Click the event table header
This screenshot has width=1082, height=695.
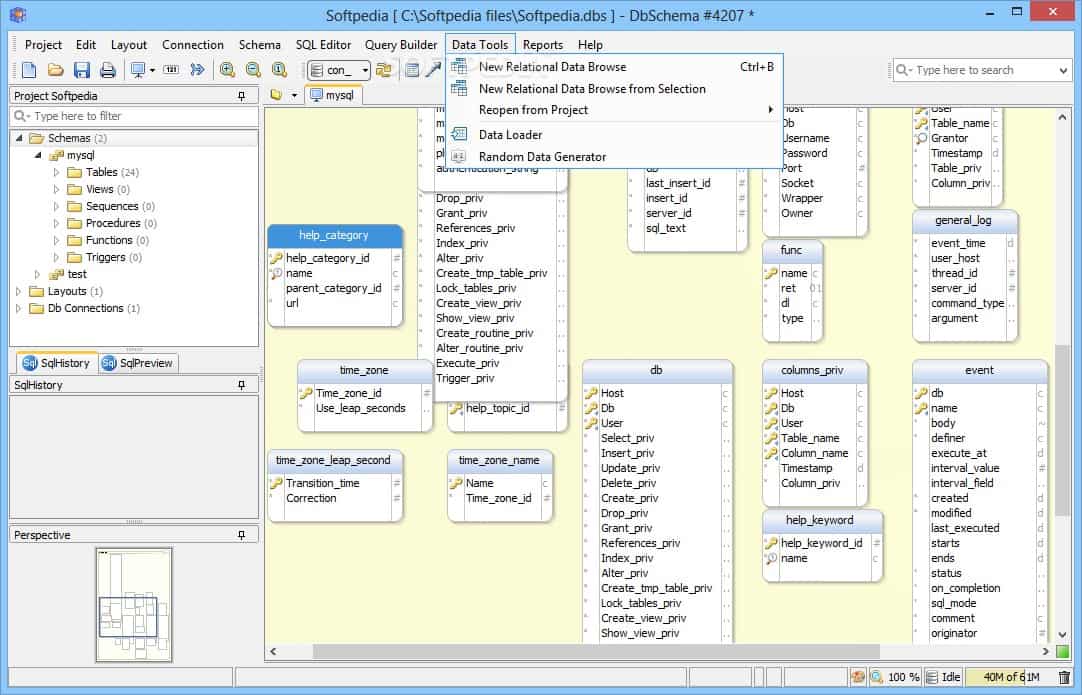coord(980,371)
